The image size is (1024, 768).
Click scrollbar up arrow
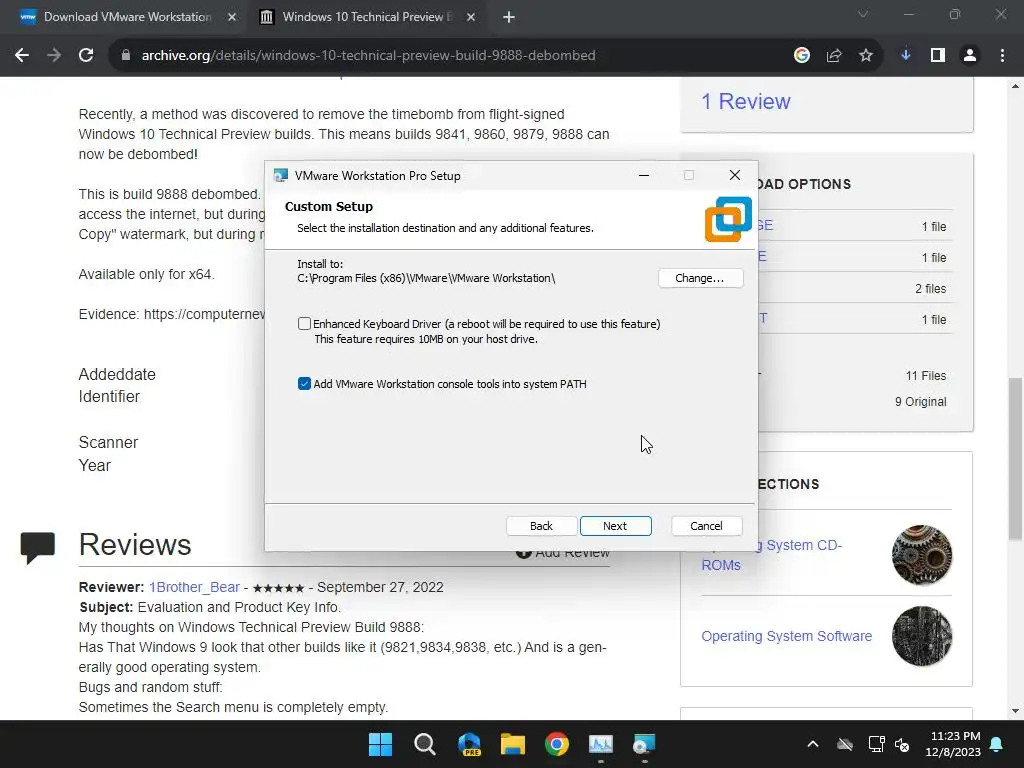point(1015,86)
